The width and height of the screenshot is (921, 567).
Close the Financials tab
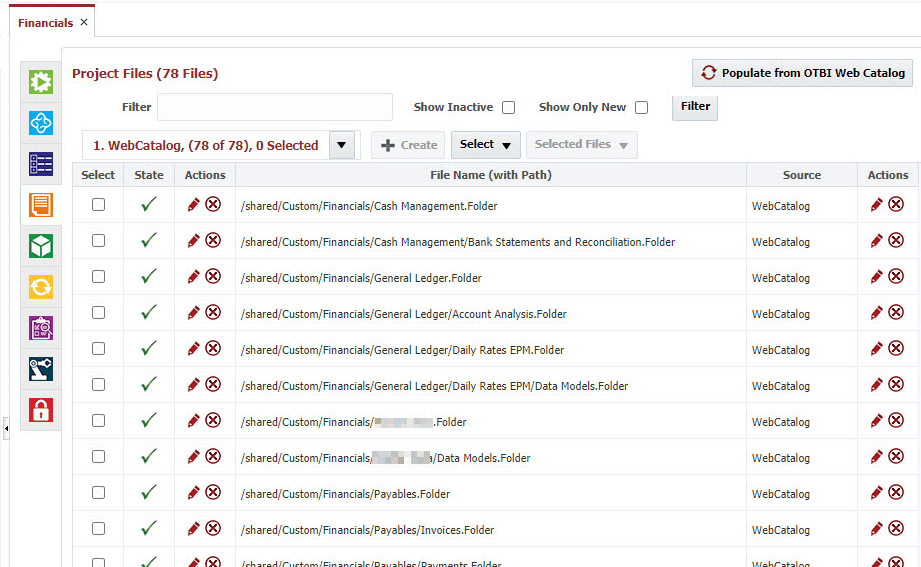84,22
